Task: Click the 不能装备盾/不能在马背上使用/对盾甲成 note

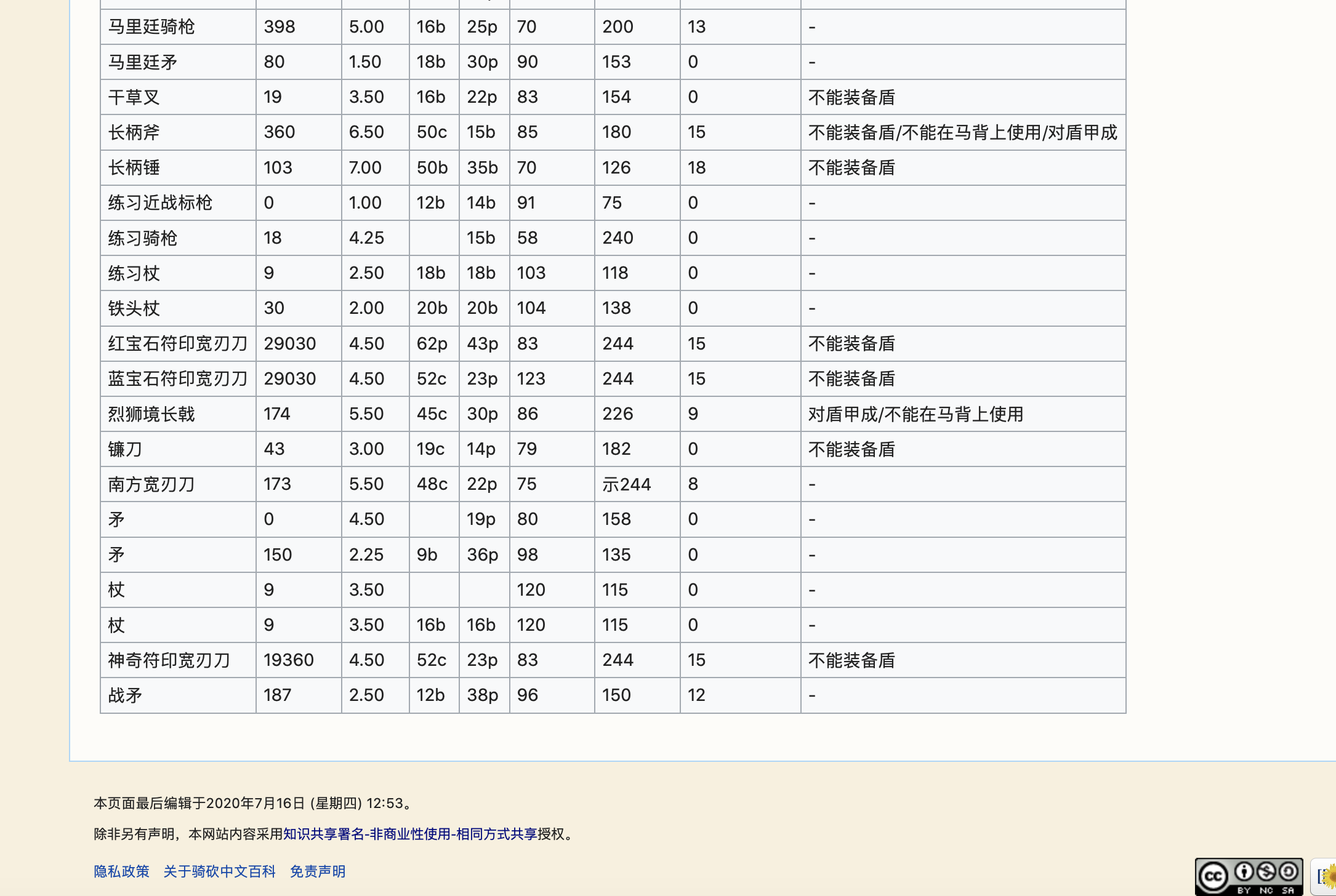Action: pos(962,132)
